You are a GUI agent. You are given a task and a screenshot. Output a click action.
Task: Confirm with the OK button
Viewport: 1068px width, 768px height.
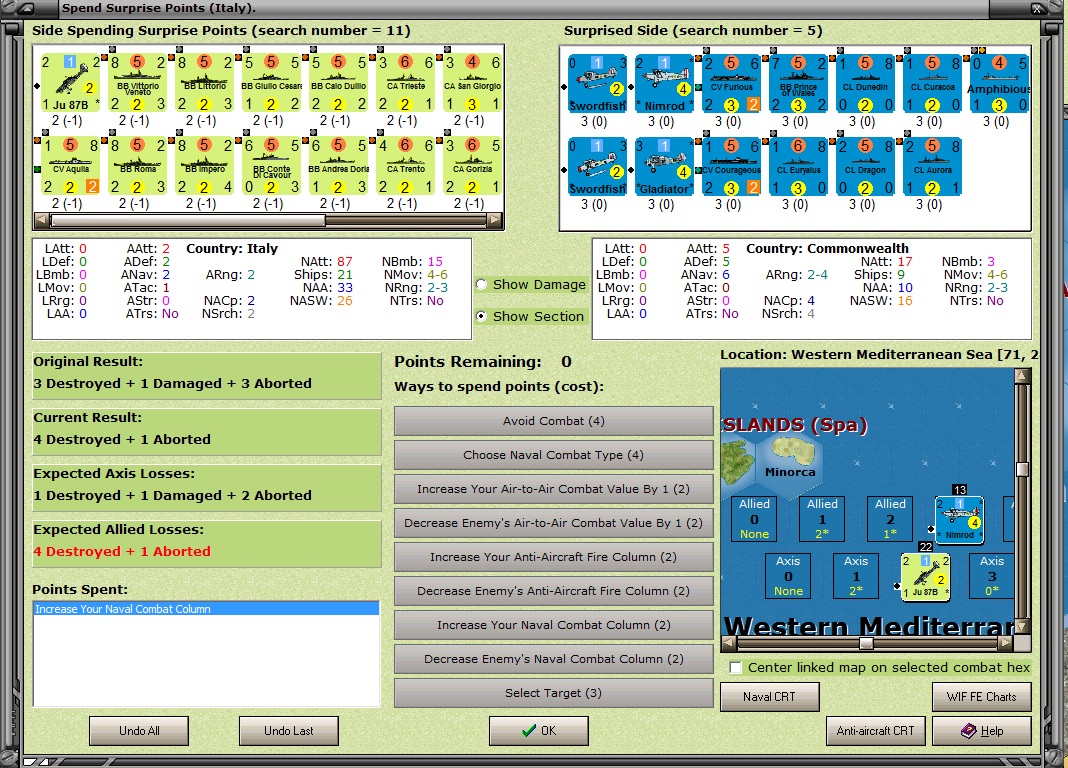pos(539,731)
